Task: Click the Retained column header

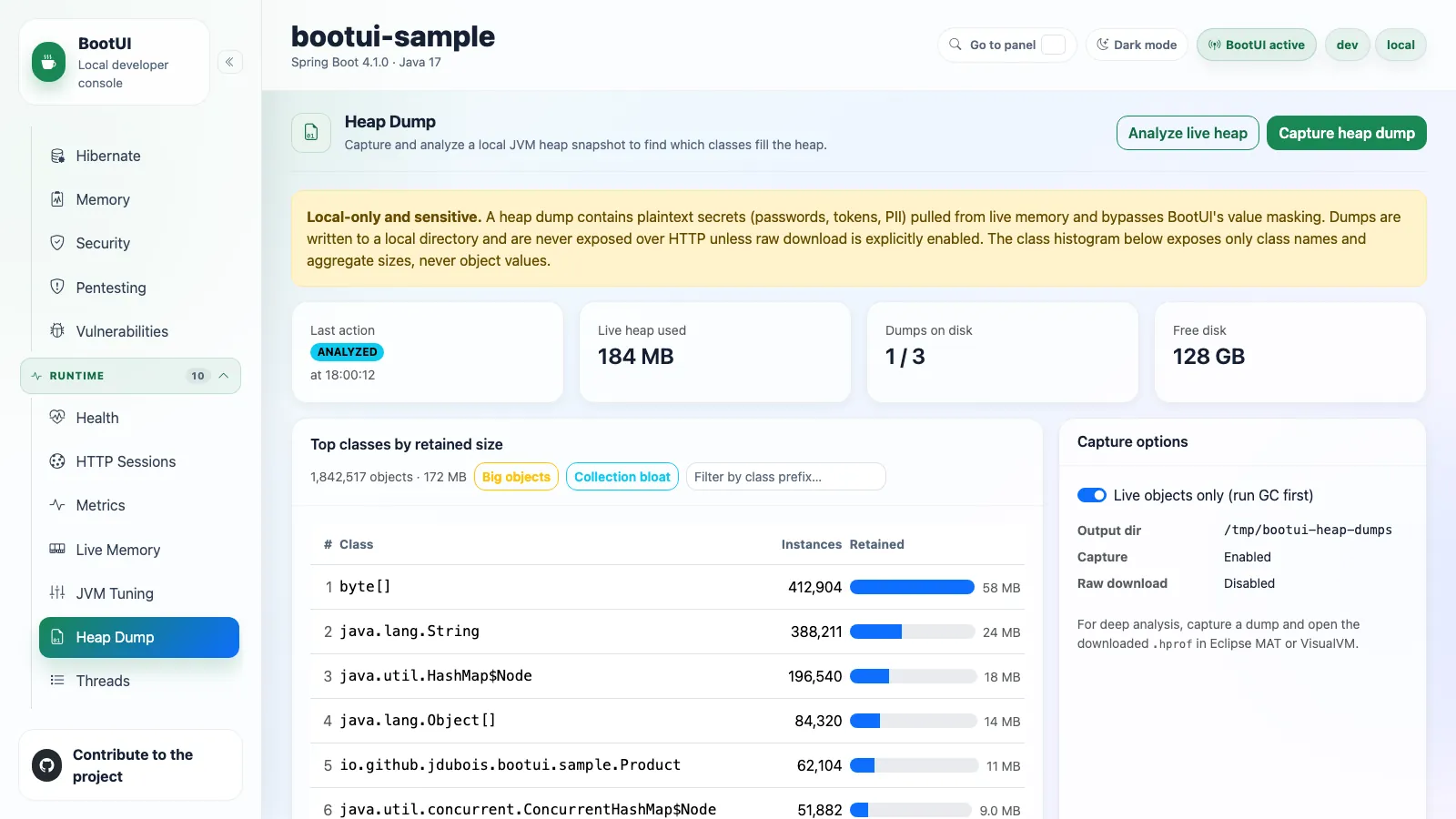Action: coord(876,544)
